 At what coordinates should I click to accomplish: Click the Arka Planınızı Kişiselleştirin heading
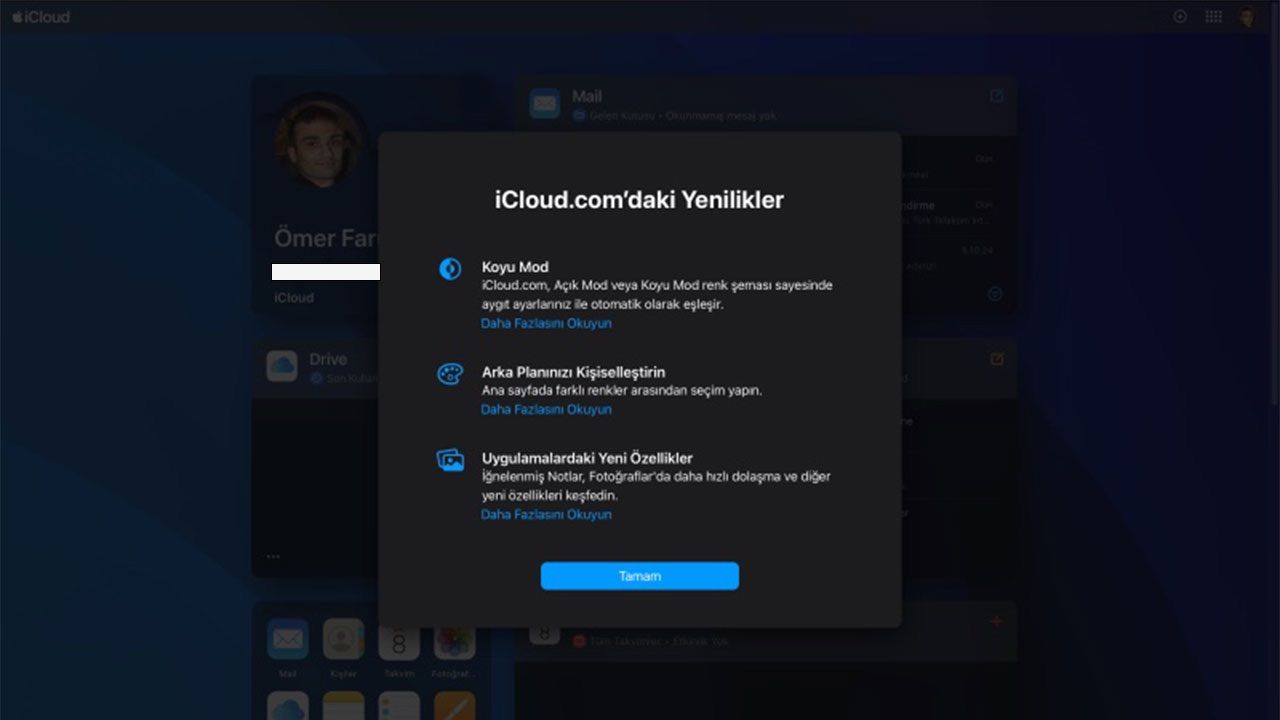[573, 372]
